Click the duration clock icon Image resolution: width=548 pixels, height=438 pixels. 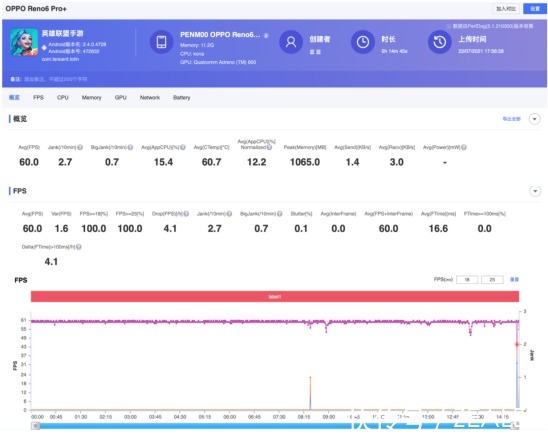(x=363, y=42)
